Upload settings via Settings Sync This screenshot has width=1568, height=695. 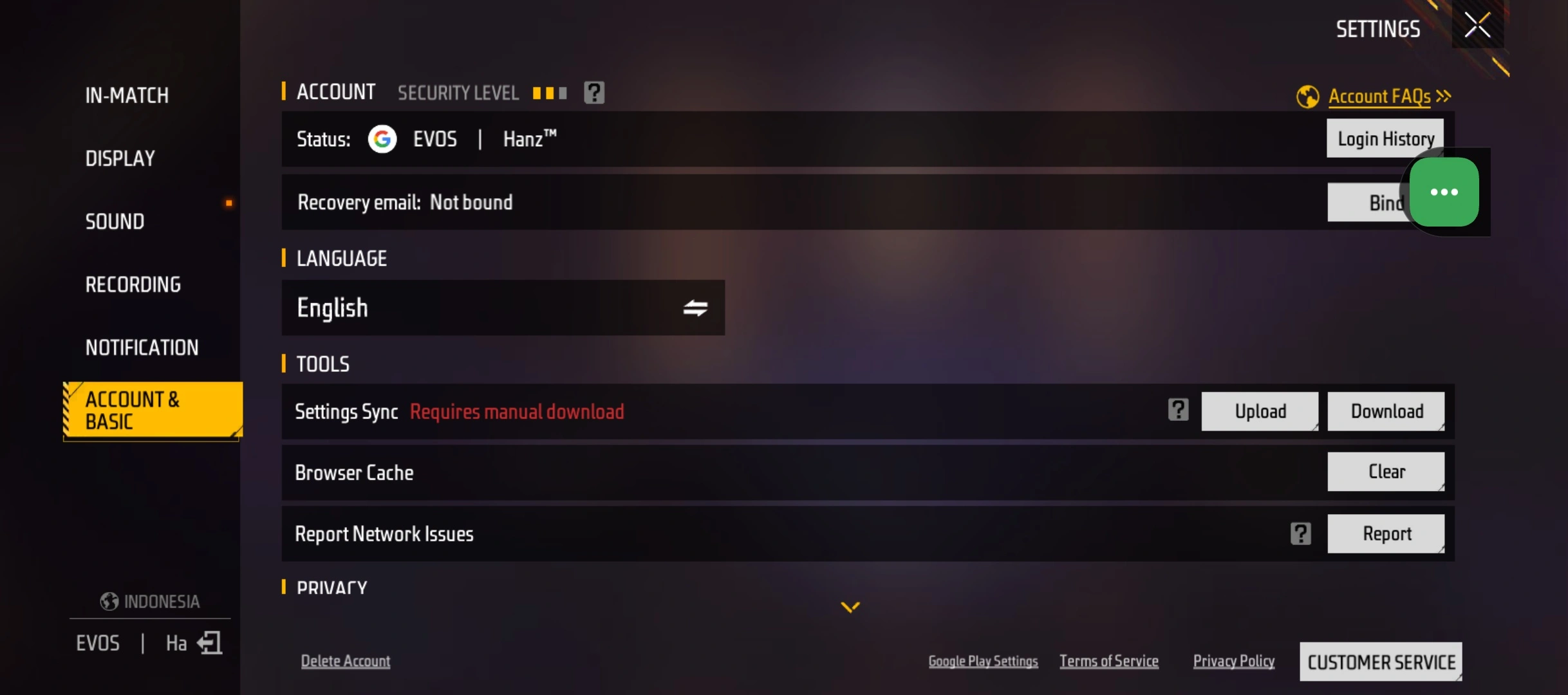pyautogui.click(x=1260, y=411)
